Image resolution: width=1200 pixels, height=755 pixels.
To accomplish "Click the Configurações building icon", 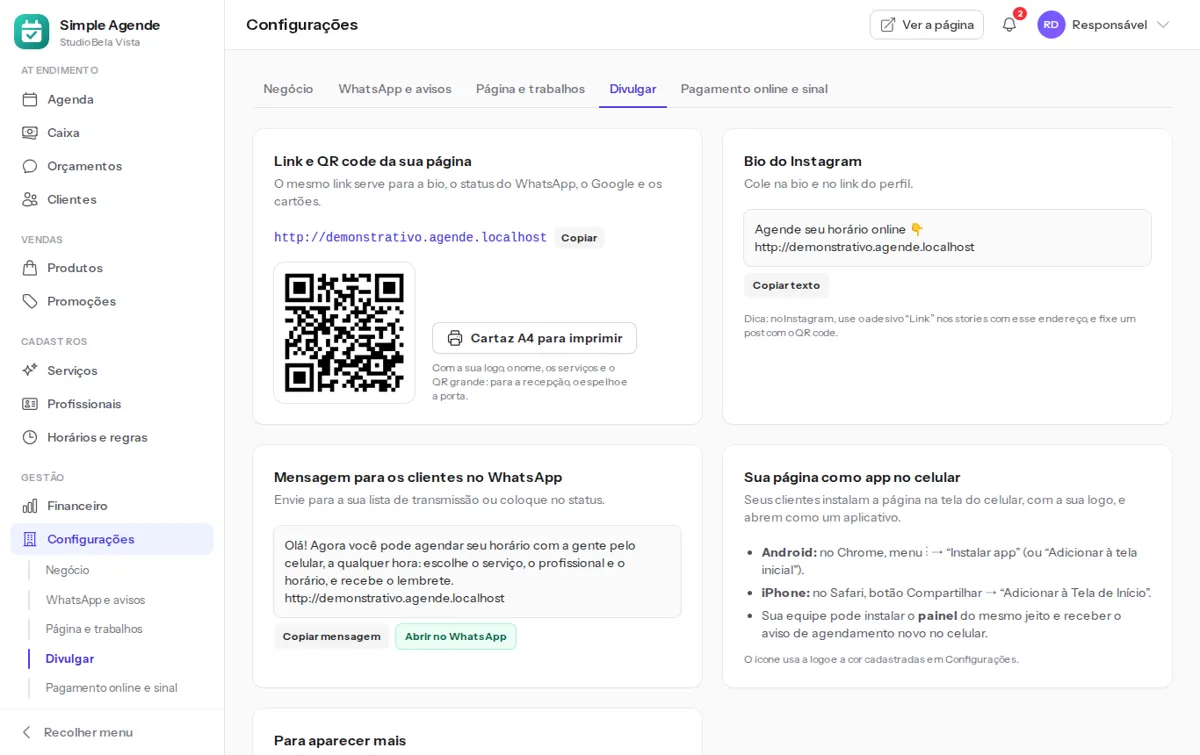I will tap(30, 539).
